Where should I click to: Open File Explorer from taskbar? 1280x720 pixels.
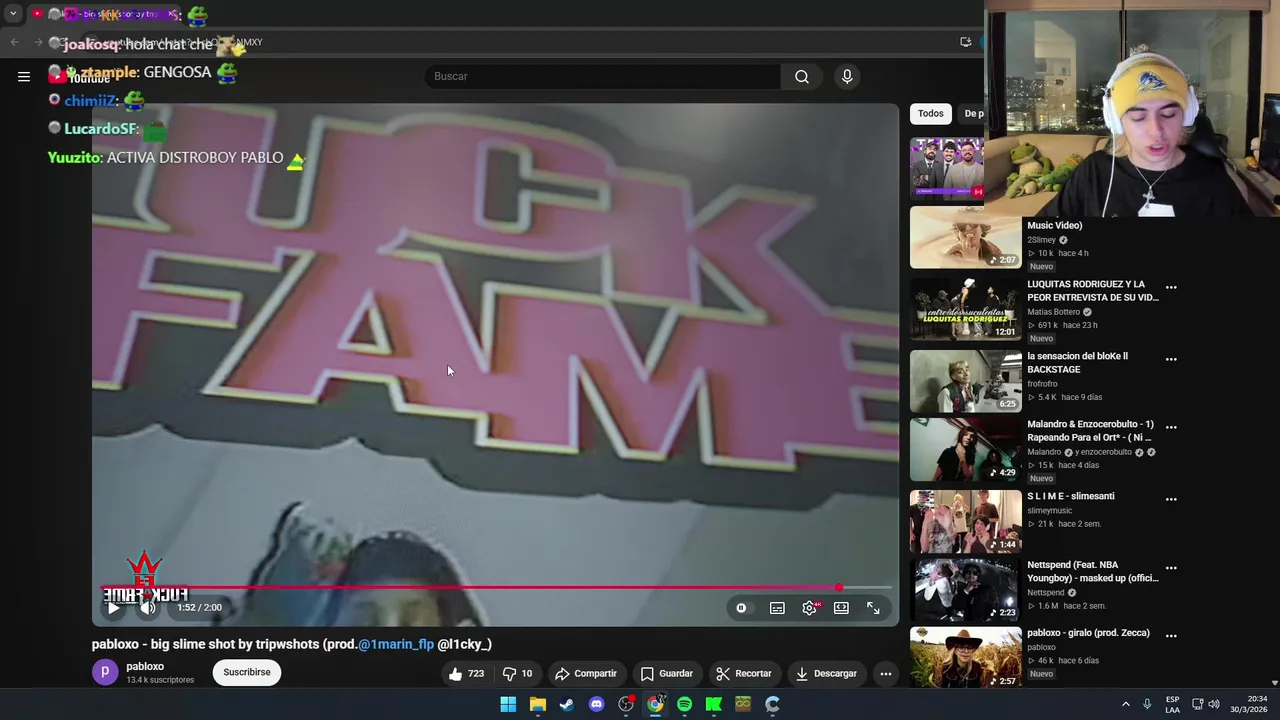[537, 704]
